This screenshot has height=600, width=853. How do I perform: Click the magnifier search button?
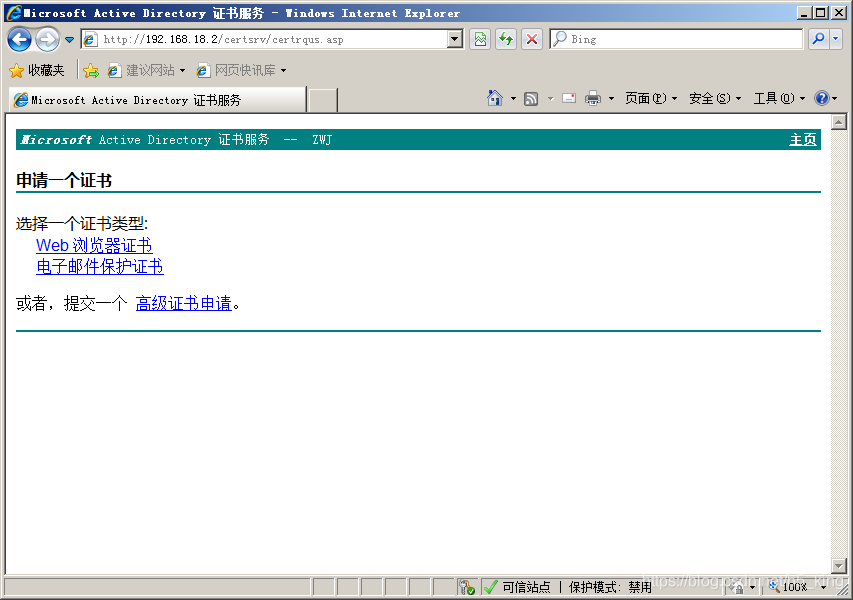point(818,39)
